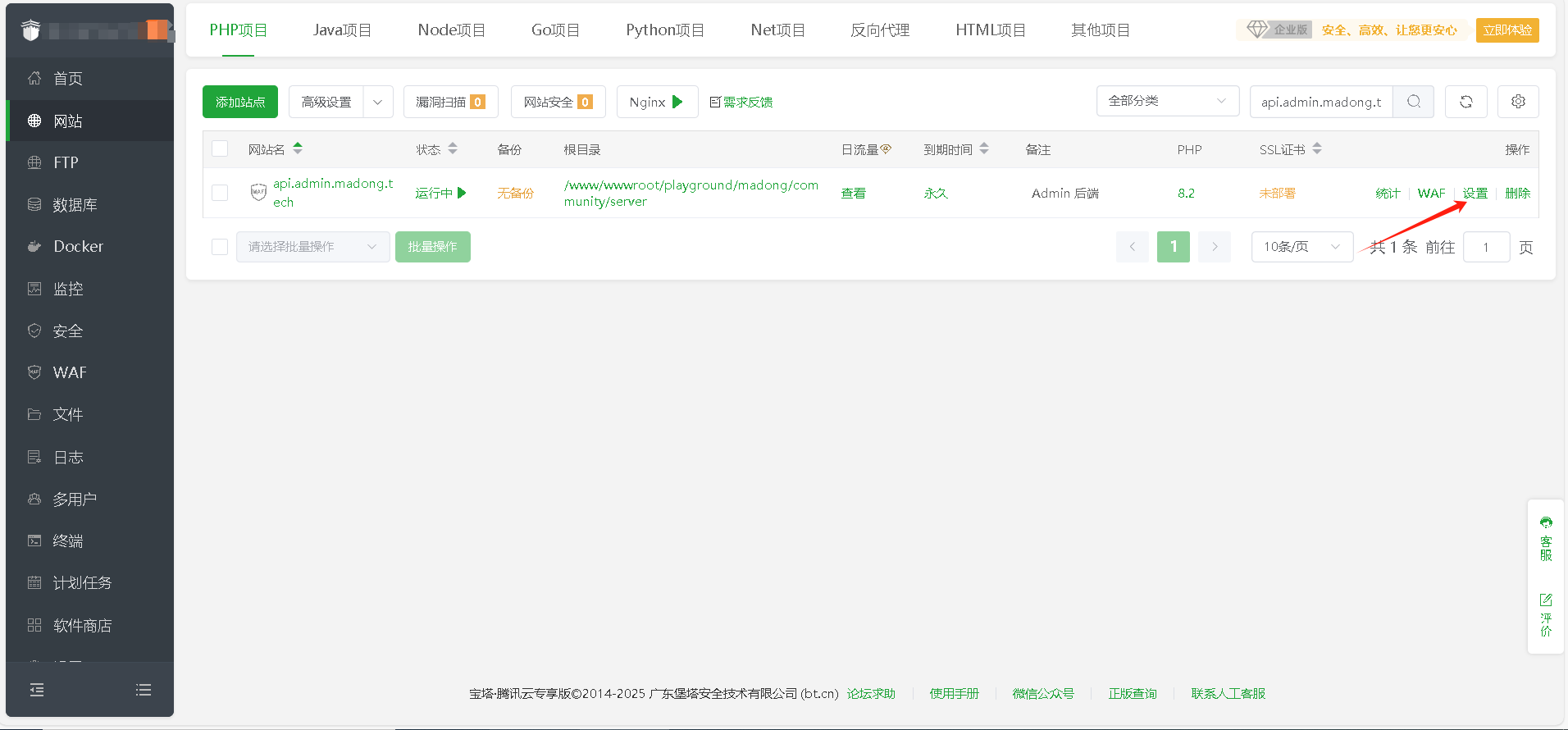The height and width of the screenshot is (730, 1568).
Task: Click the refresh list icon
Action: (x=1465, y=102)
